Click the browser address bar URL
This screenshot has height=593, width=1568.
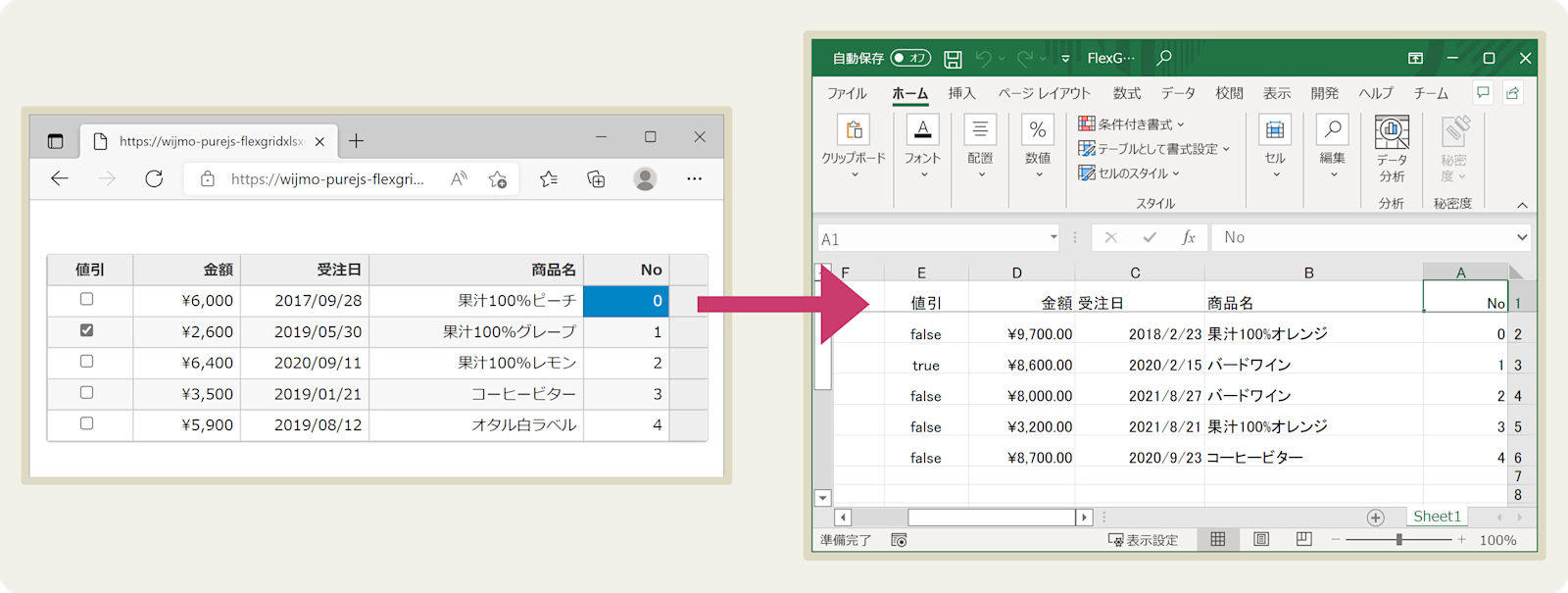pos(328,178)
